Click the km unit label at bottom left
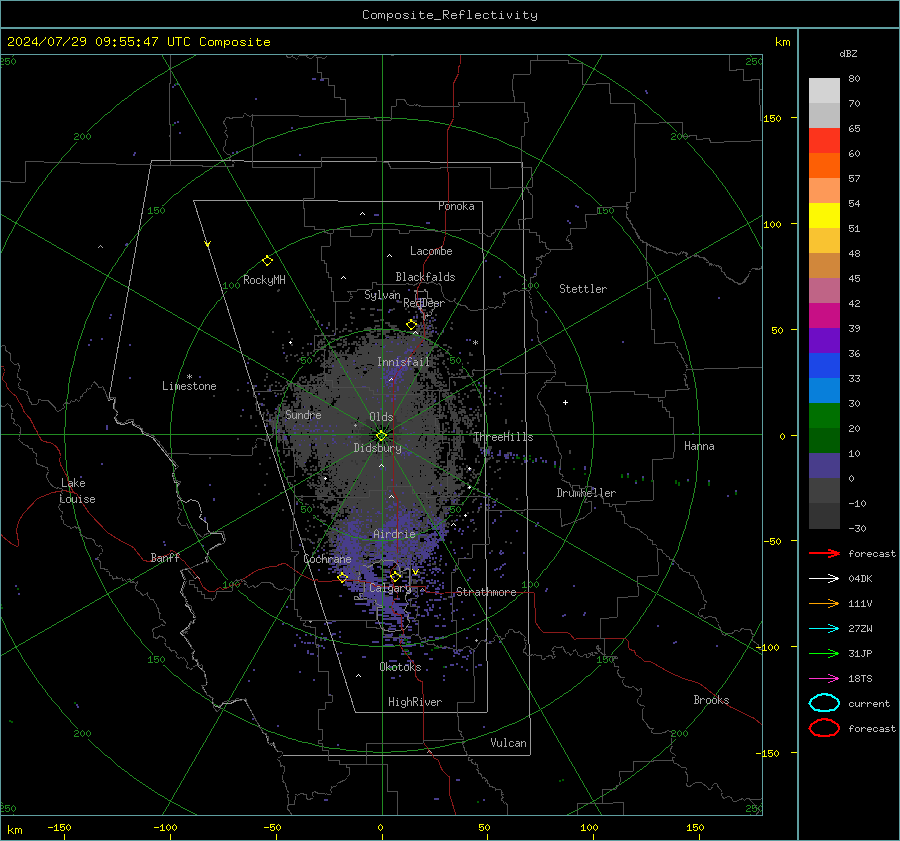 point(15,830)
